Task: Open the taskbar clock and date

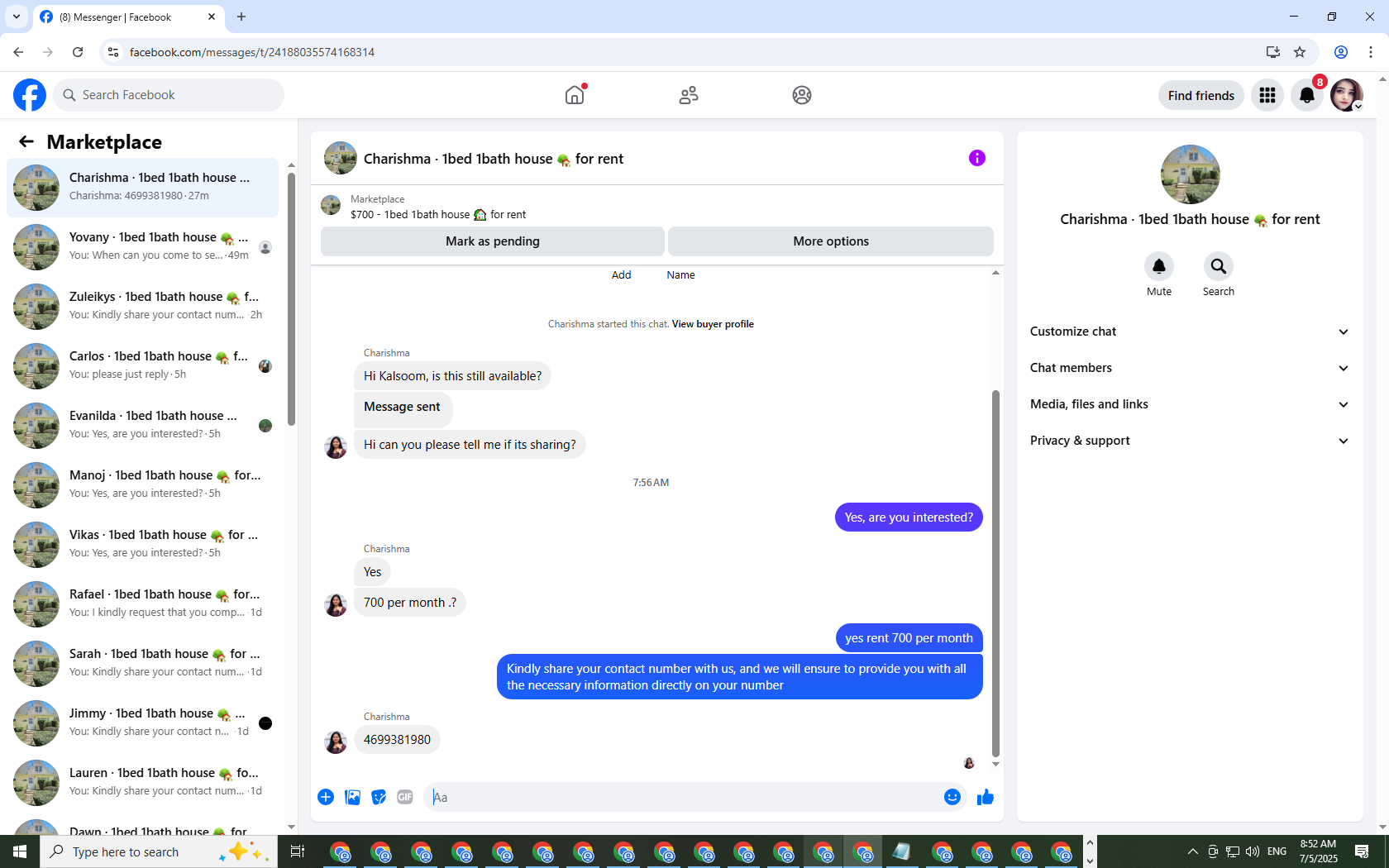Action: tap(1318, 851)
